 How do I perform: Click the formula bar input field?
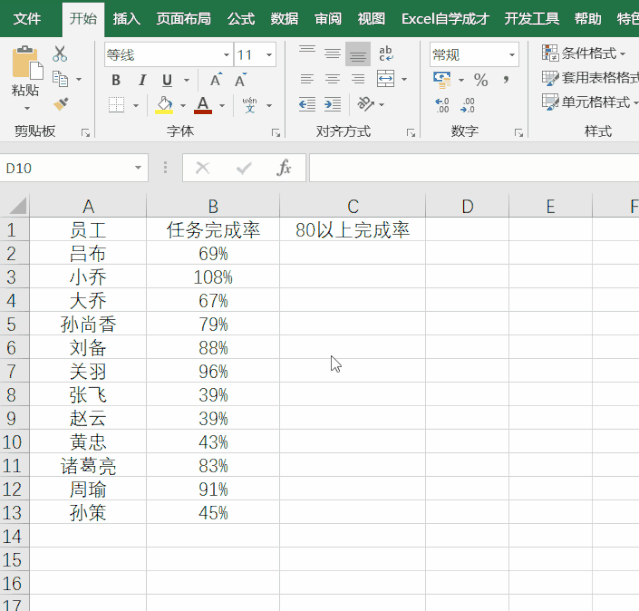click(474, 168)
